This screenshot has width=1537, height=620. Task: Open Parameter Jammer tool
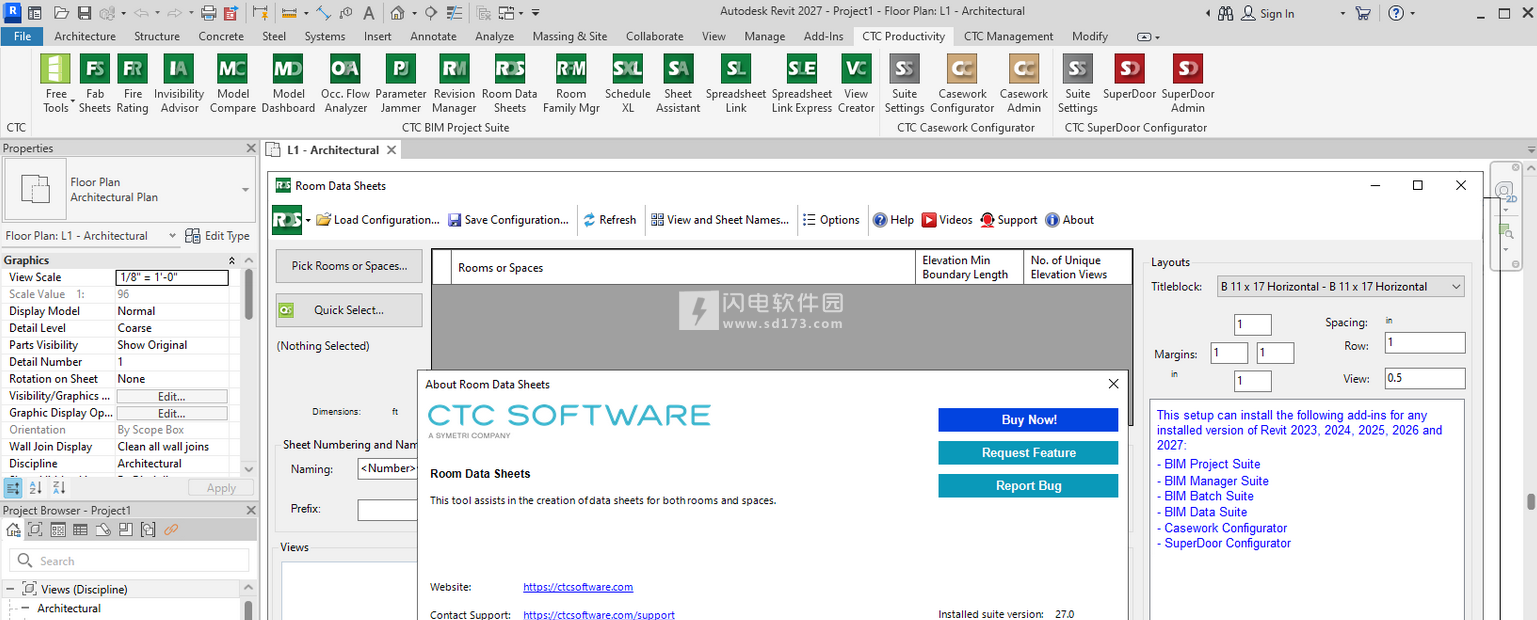(x=401, y=83)
